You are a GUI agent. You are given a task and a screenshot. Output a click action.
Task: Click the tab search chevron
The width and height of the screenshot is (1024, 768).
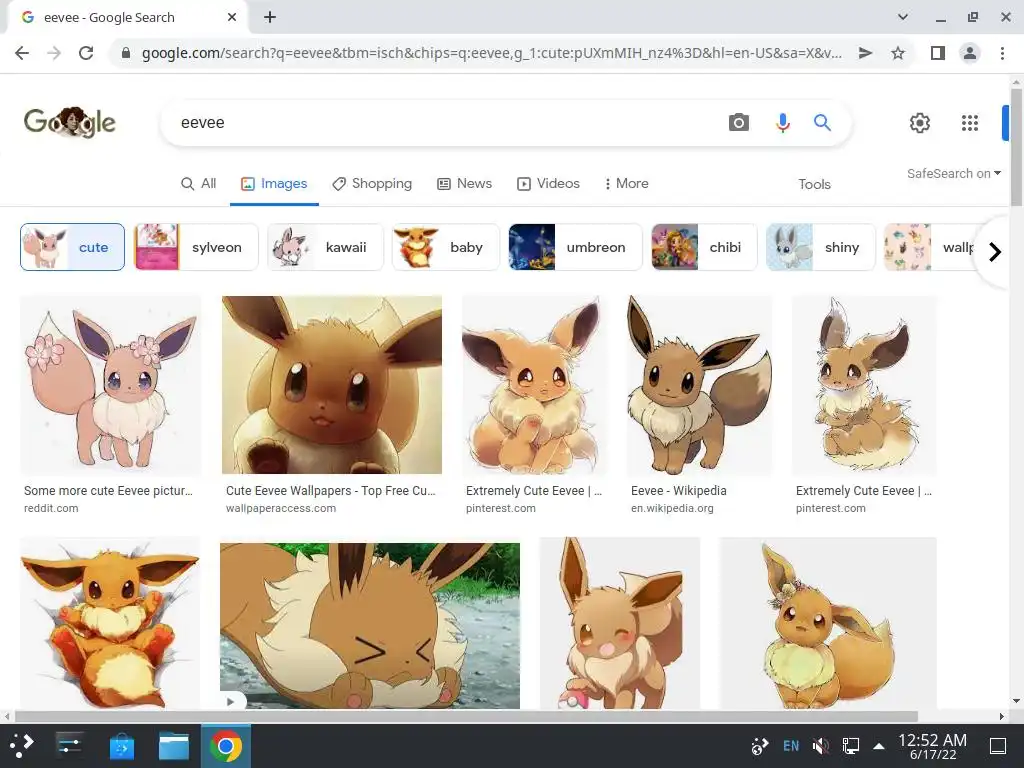[903, 17]
